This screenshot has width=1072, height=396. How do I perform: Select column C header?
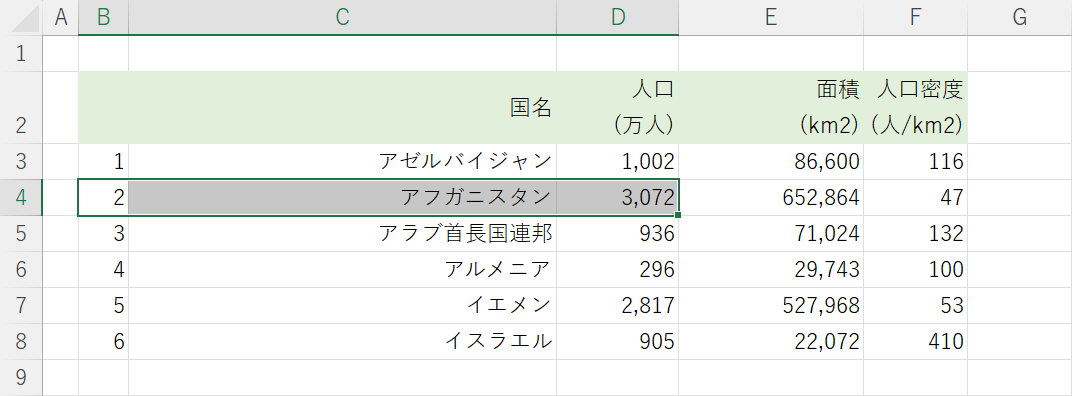(x=343, y=17)
